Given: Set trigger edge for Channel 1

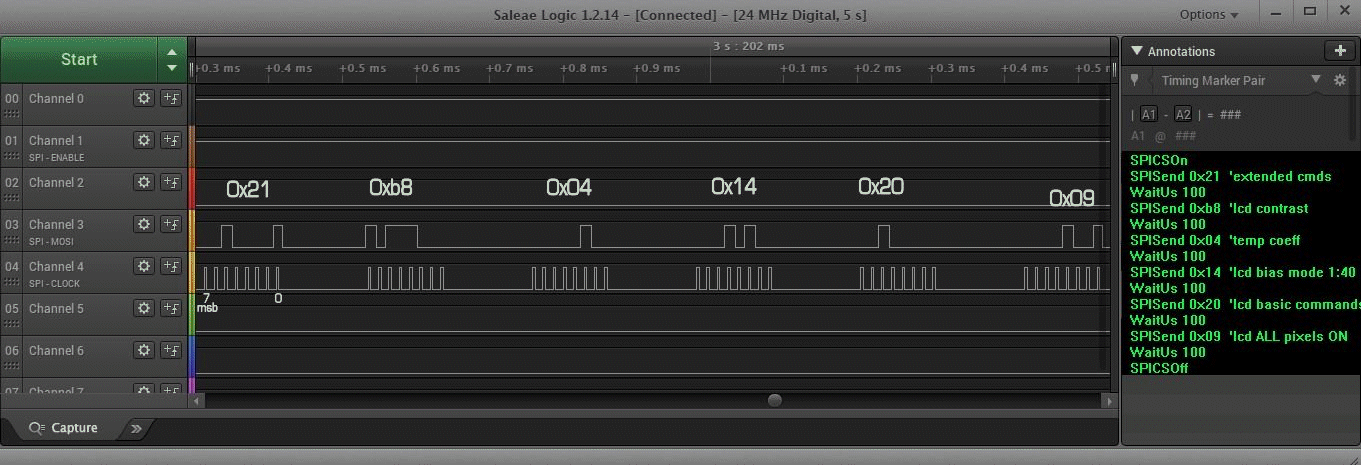Looking at the screenshot, I should tap(170, 140).
